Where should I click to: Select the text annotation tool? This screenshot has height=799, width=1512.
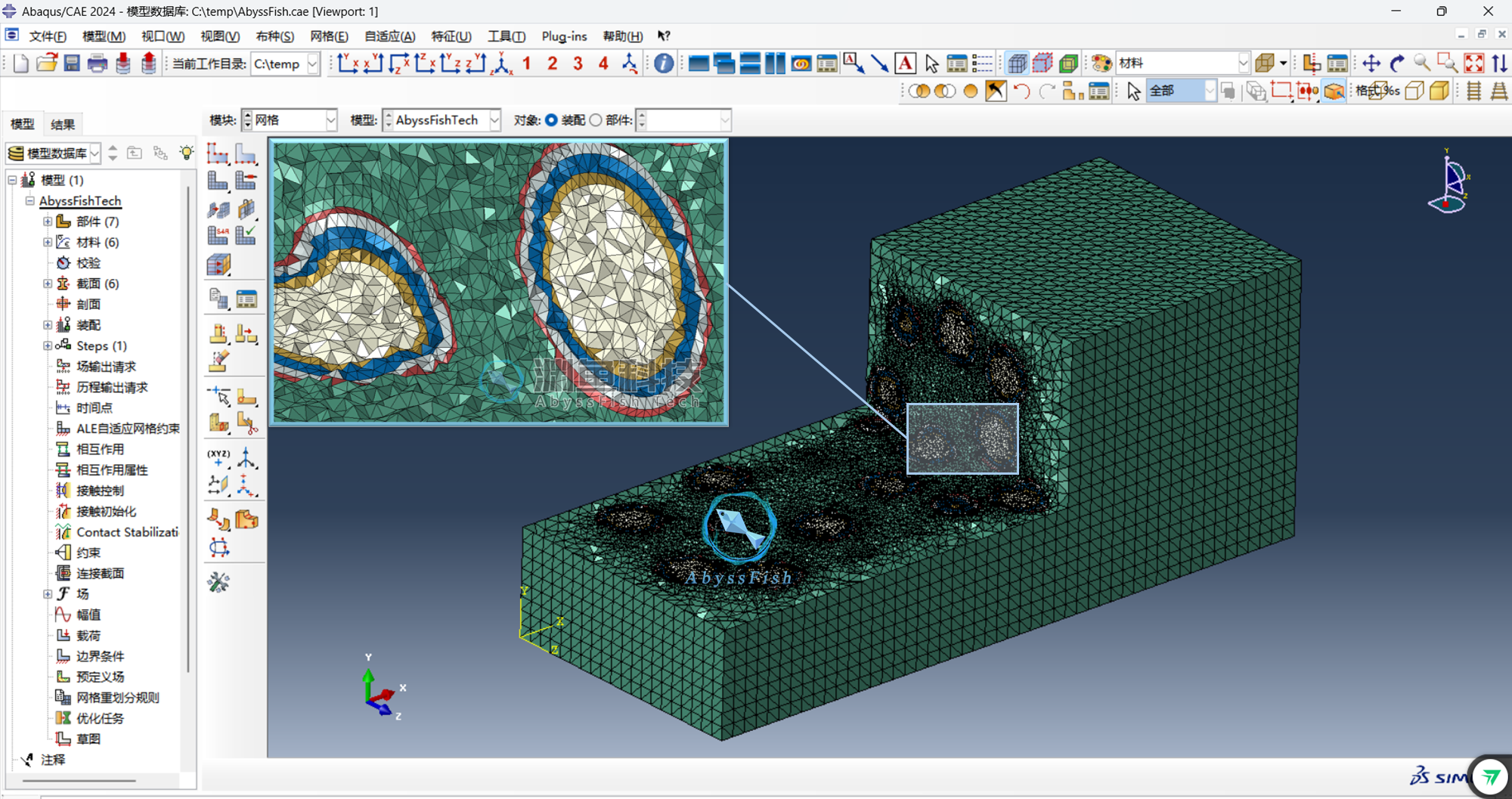tap(905, 63)
